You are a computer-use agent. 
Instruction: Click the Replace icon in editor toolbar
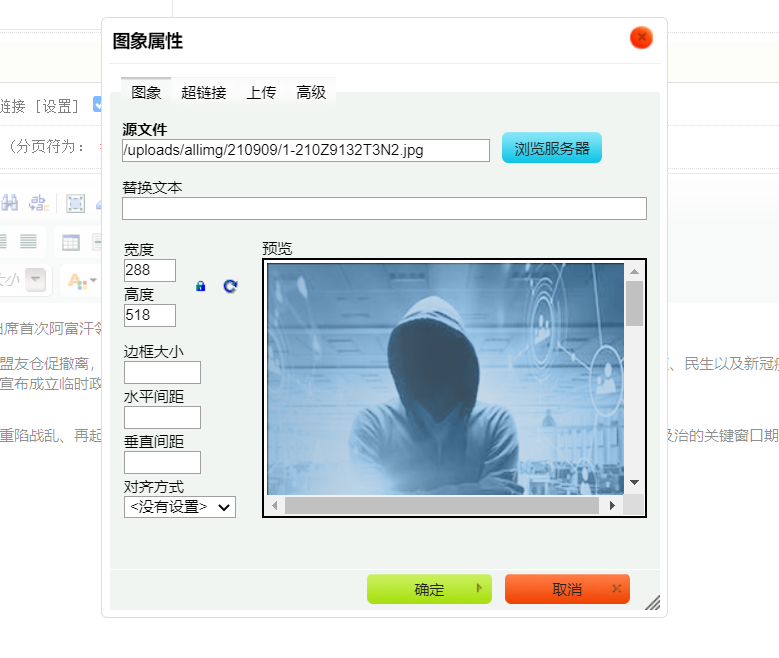[39, 203]
